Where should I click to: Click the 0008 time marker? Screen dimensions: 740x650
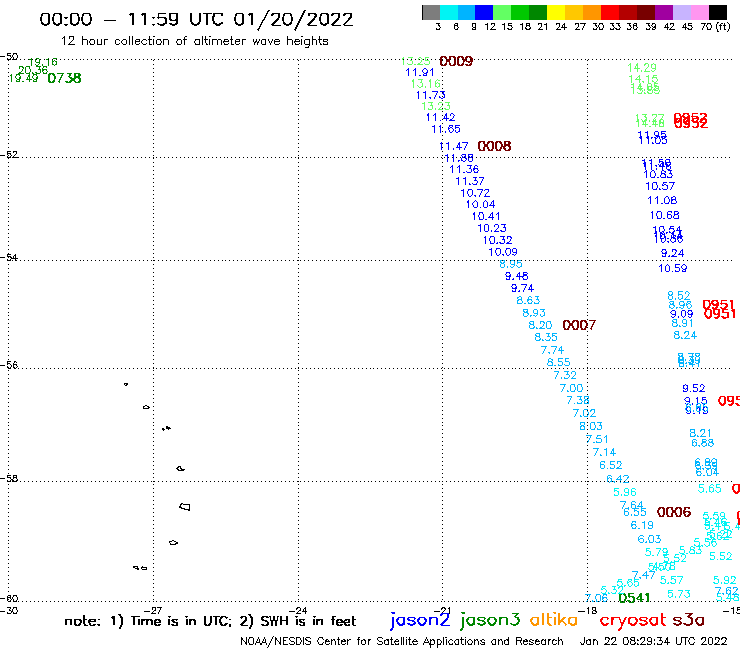494,146
